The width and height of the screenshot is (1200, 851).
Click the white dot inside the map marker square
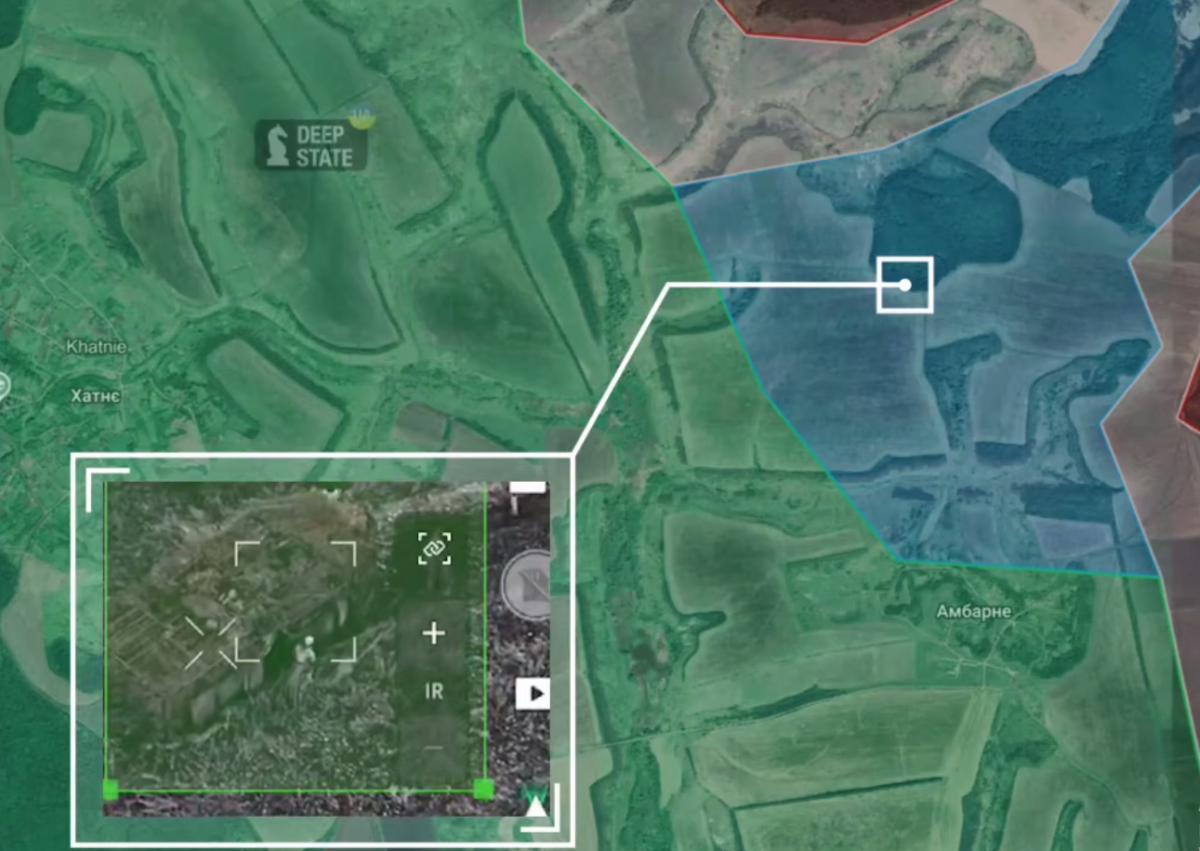coord(906,284)
